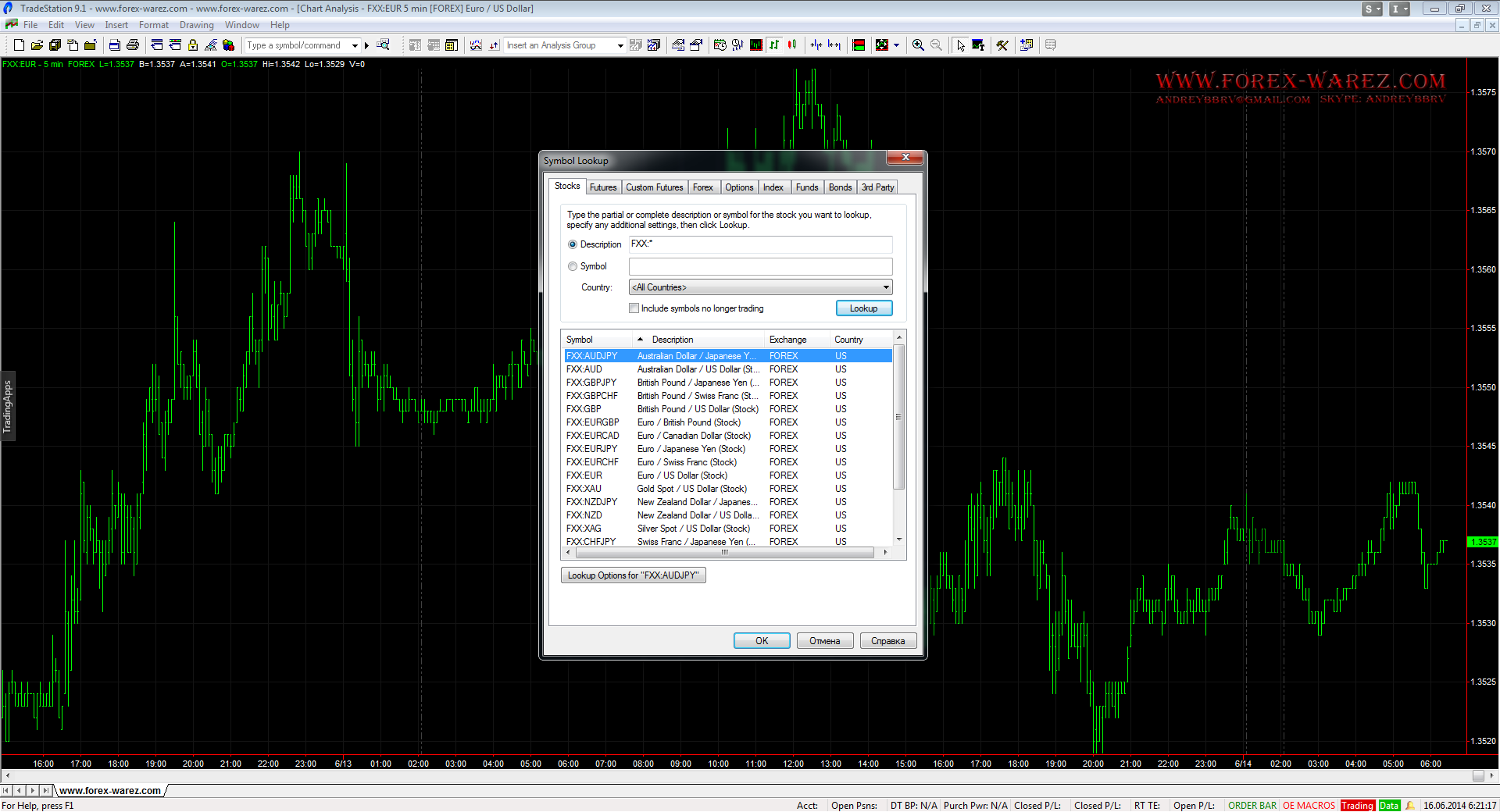Click the Print icon in toolbar

click(x=133, y=45)
